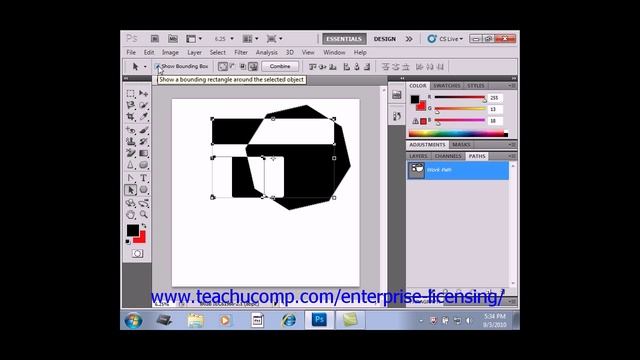Choose Add to shape area mode
Image resolution: width=640 pixels, height=360 pixels.
[x=222, y=67]
